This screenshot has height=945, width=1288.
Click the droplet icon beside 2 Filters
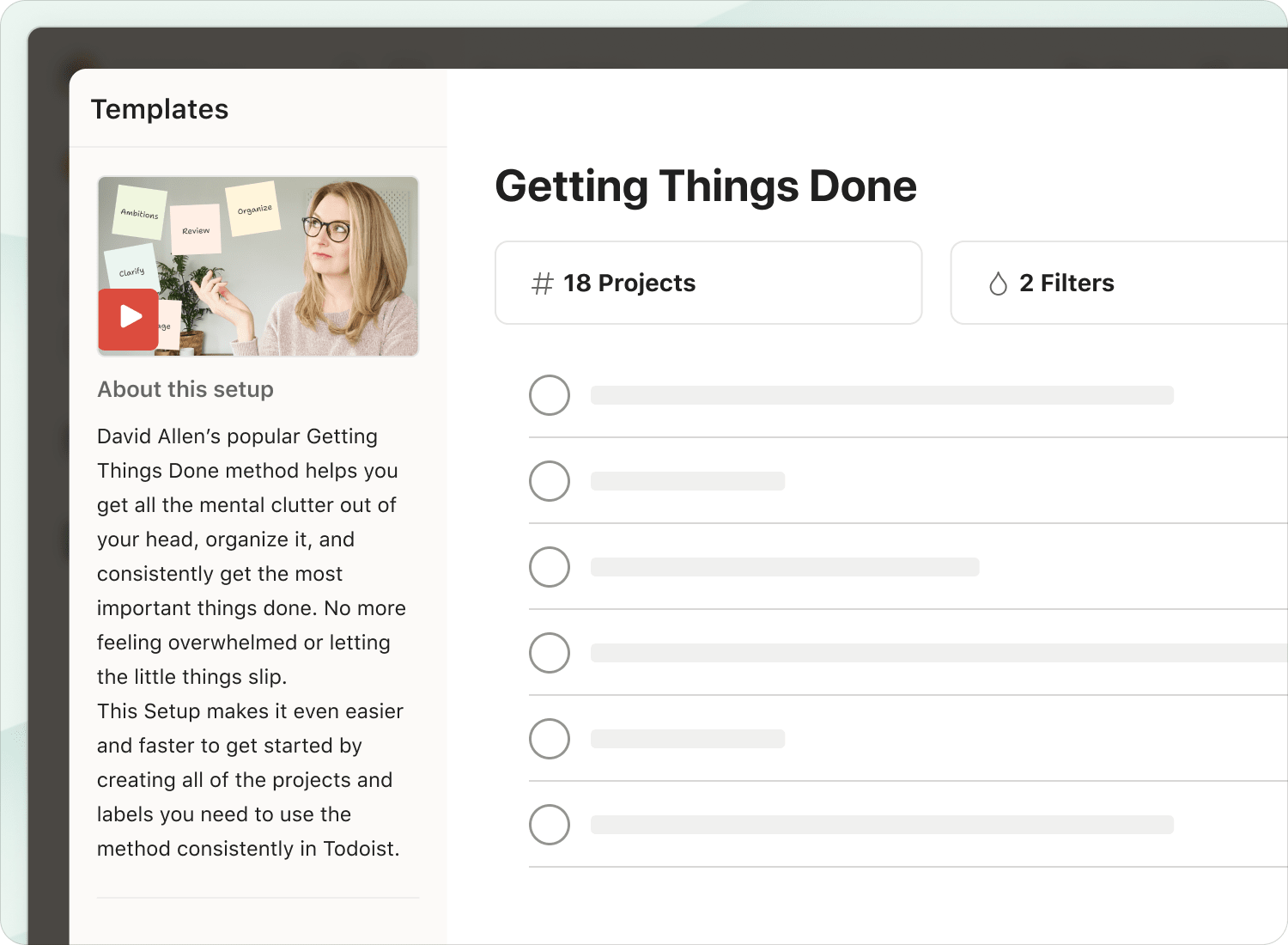pos(998,283)
